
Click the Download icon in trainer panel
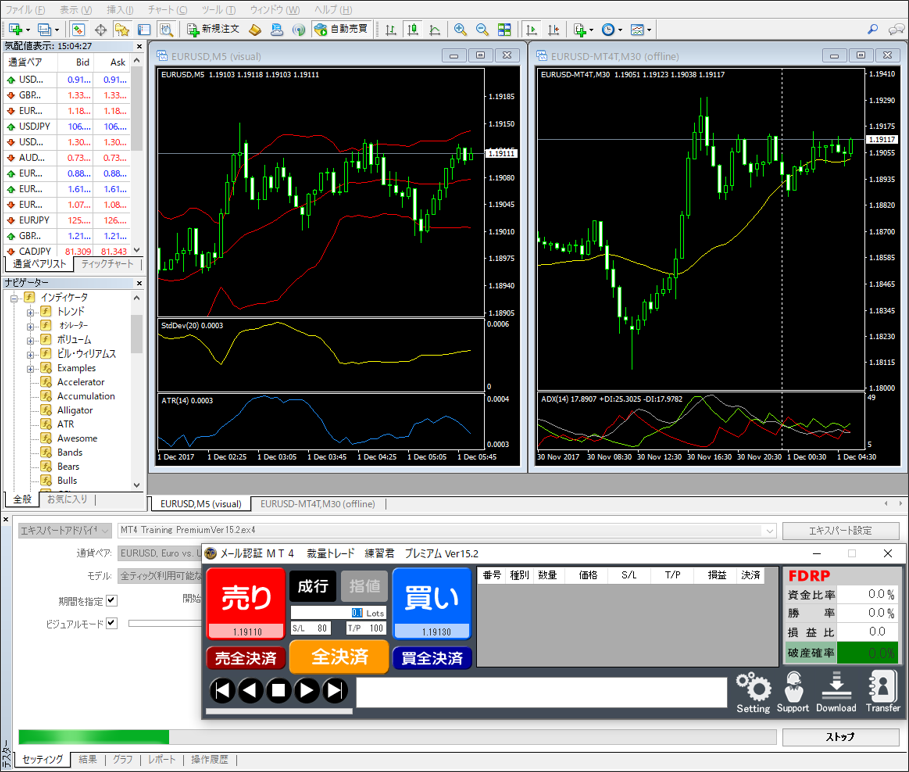tap(835, 692)
